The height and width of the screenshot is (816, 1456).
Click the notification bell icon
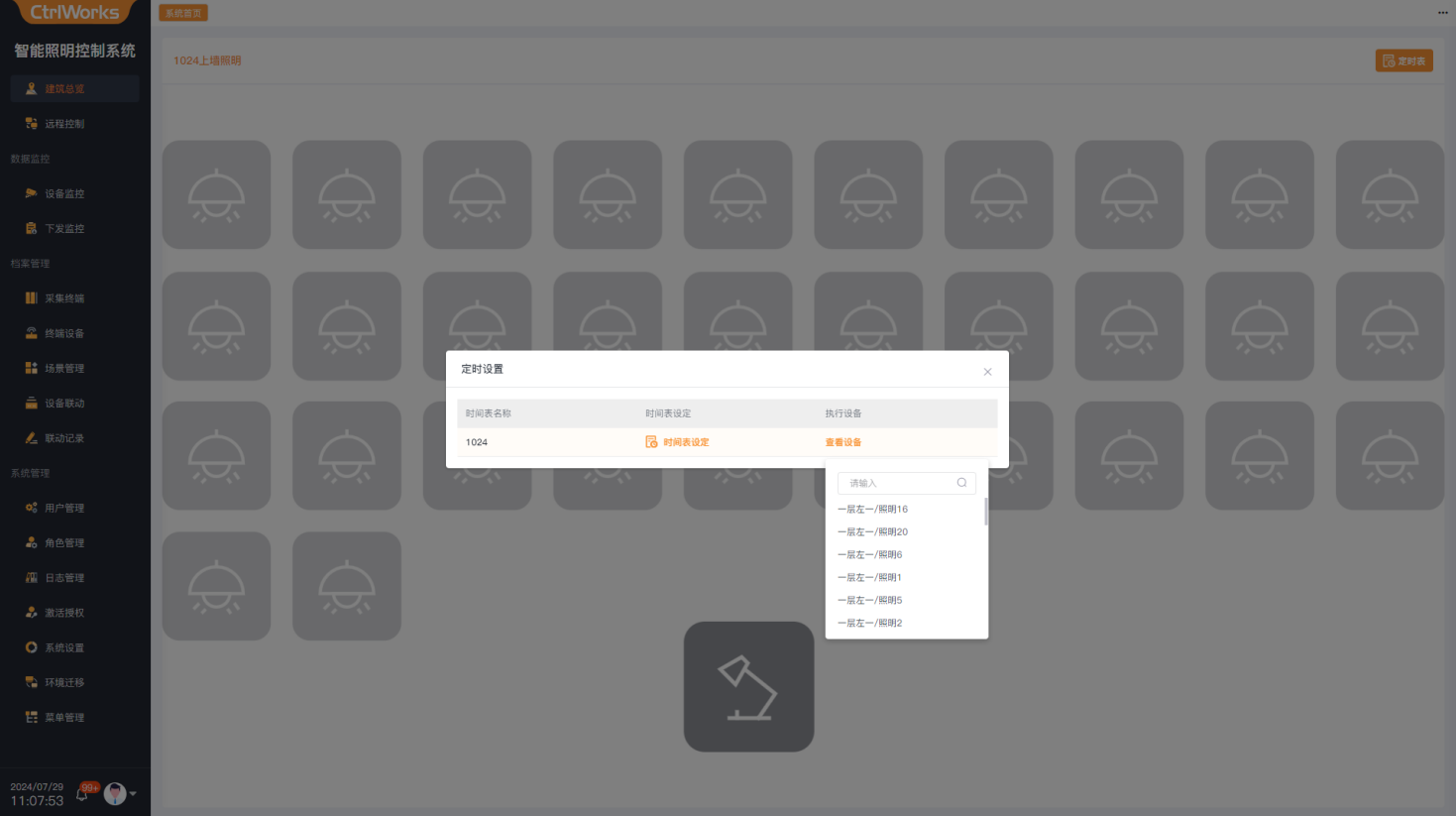[82, 794]
